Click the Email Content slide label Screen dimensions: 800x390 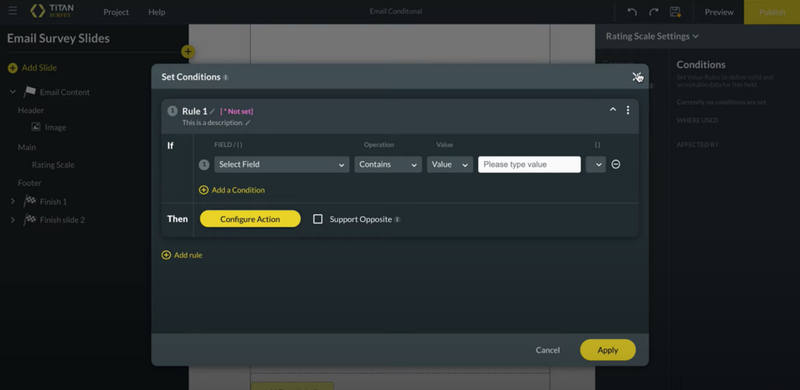tap(65, 92)
